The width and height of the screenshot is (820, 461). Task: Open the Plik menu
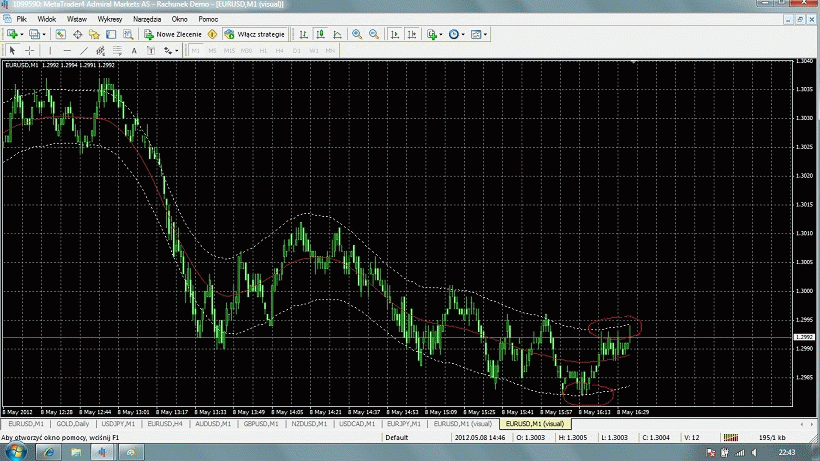click(x=21, y=19)
